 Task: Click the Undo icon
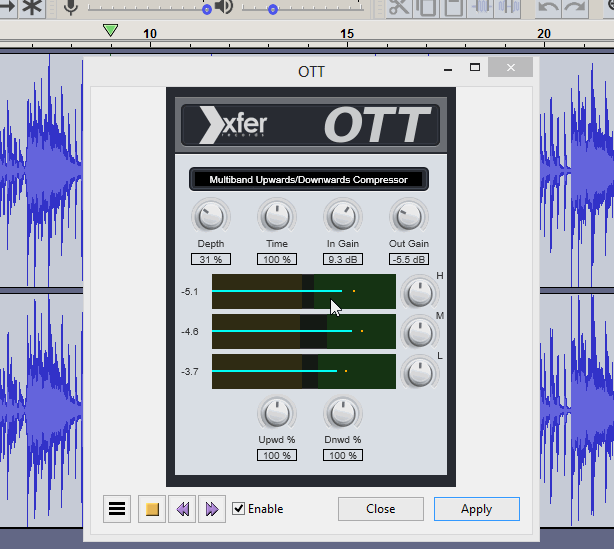548,7
